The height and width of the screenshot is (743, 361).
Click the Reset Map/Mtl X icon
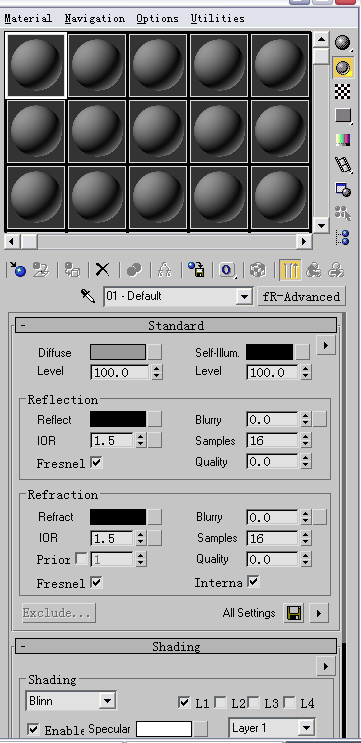click(x=102, y=270)
